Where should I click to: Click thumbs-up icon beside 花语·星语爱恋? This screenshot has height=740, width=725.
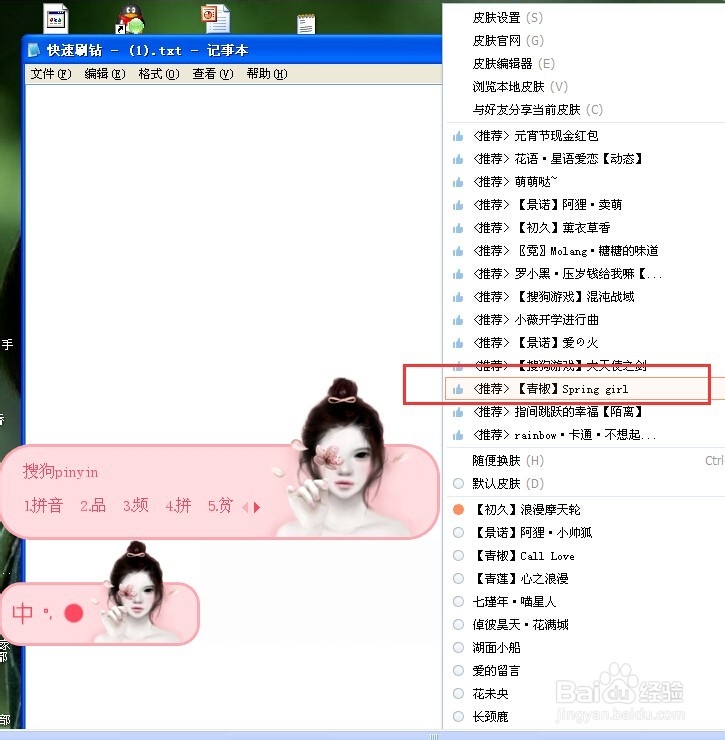click(458, 159)
